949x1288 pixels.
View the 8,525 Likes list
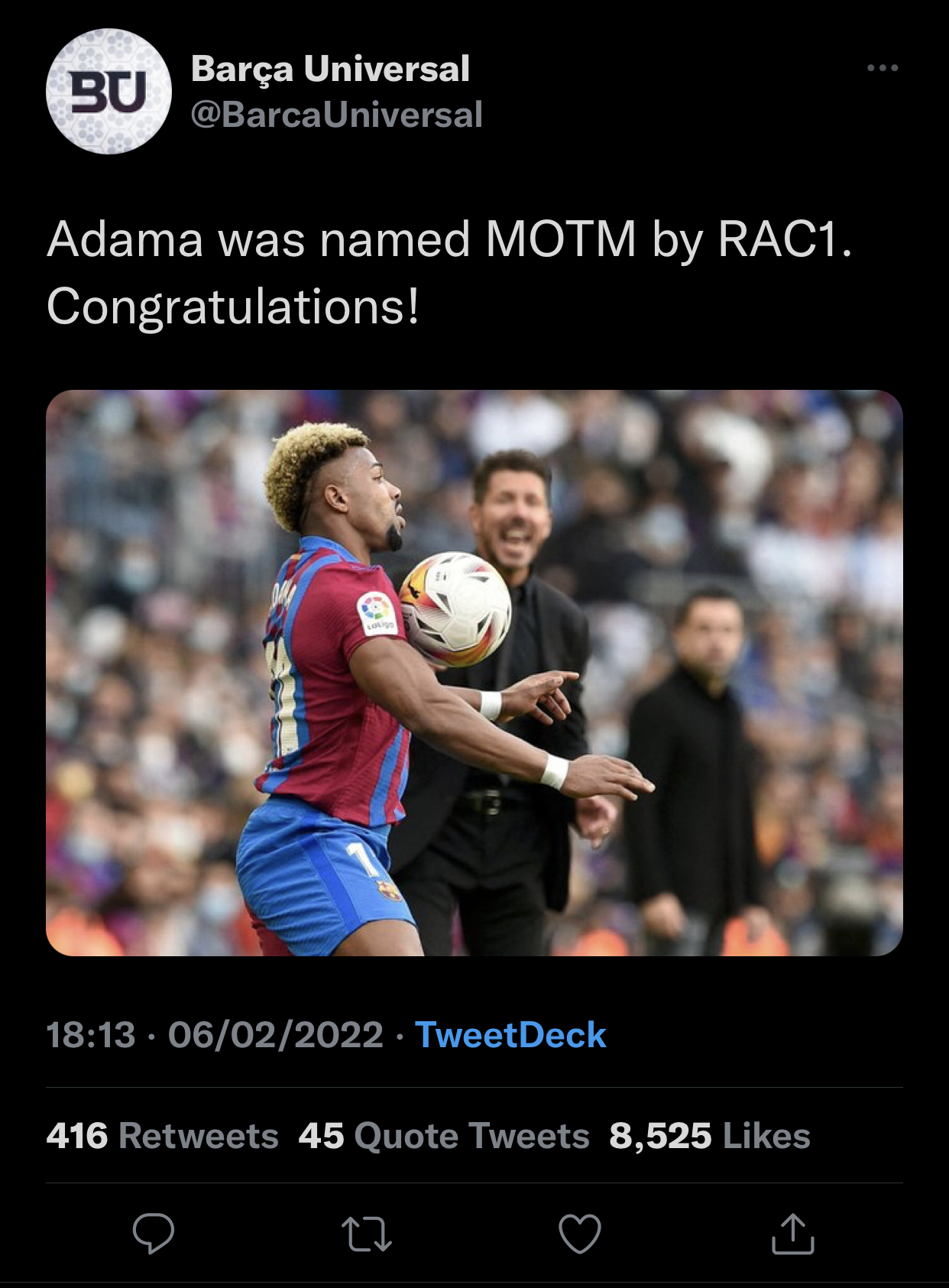coord(709,1136)
